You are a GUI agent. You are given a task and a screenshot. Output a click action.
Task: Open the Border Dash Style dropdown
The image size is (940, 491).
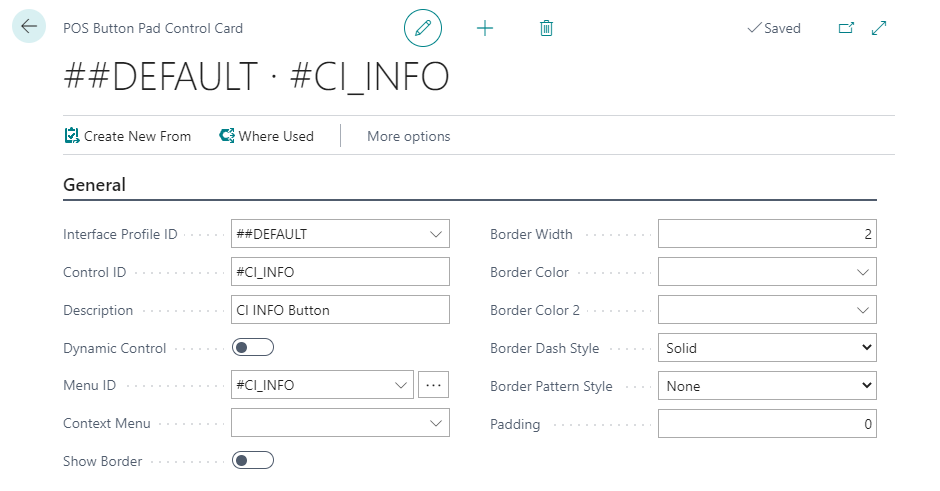point(767,348)
